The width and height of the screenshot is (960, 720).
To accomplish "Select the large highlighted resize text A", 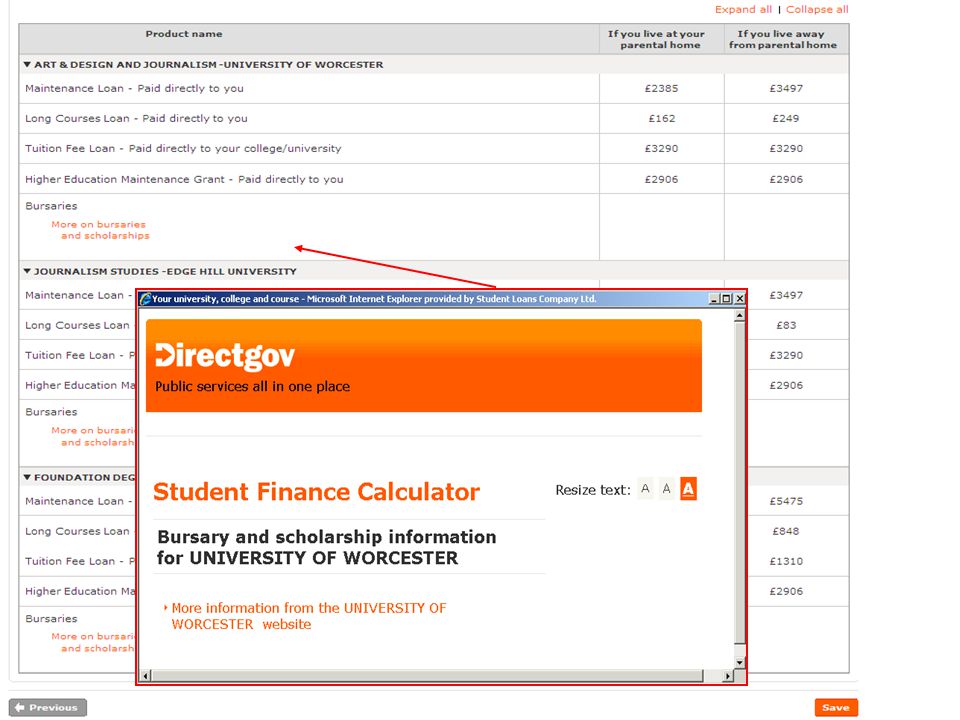I will (689, 489).
